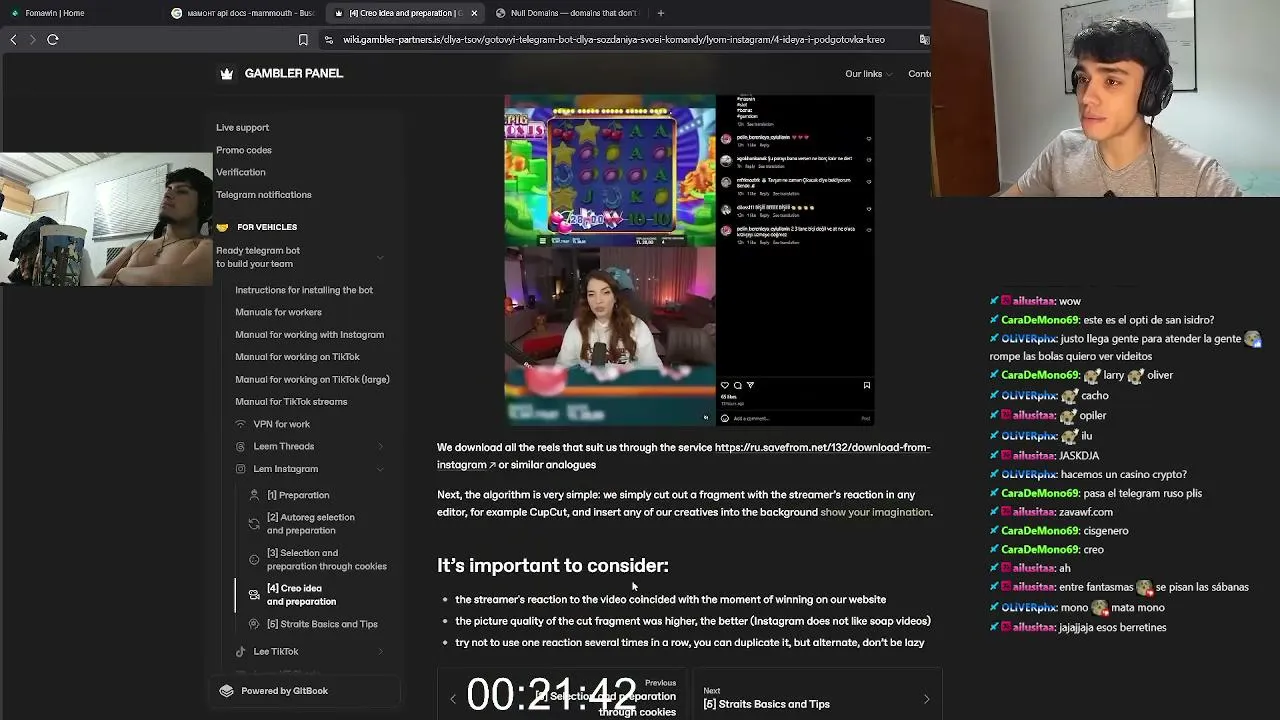Viewport: 1280px width, 720px height.
Task: Open the VPN for work page
Action: (281, 424)
